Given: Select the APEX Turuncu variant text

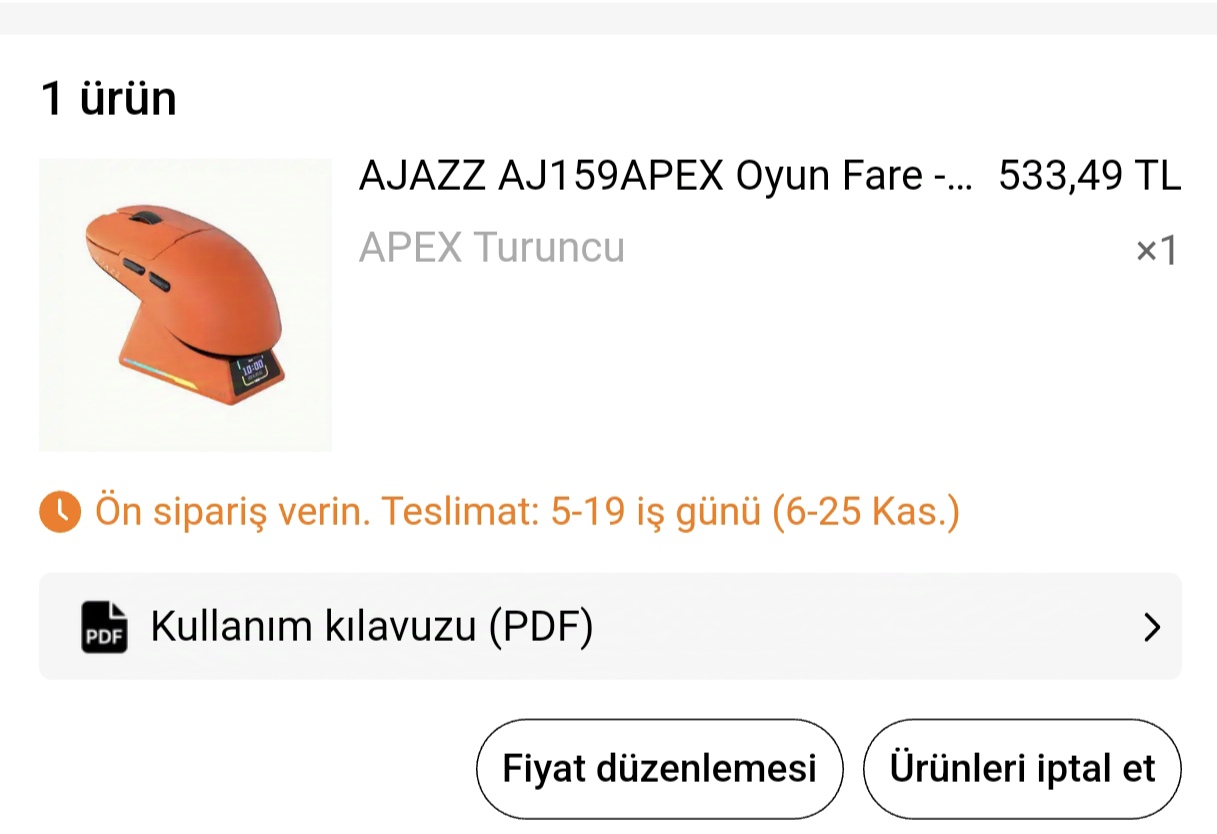Looking at the screenshot, I should 492,247.
